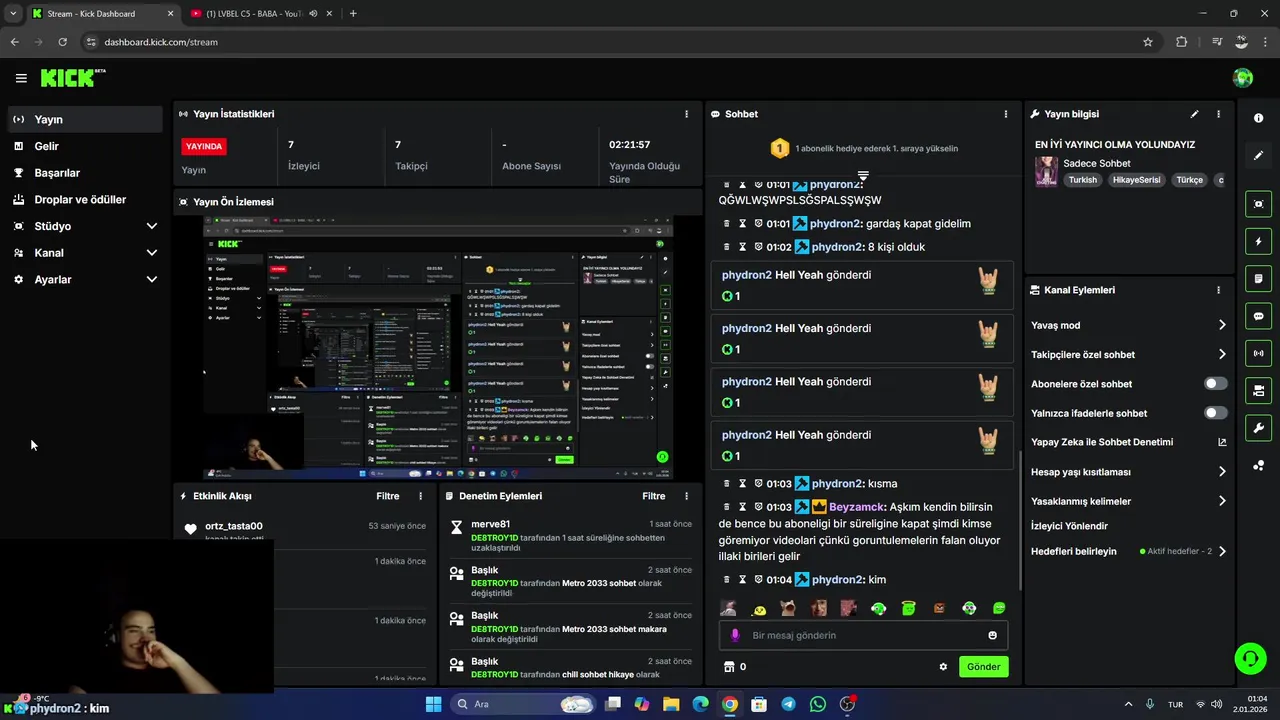
Task: Open Hedefleri belirleyin chevron
Action: [x=1222, y=551]
